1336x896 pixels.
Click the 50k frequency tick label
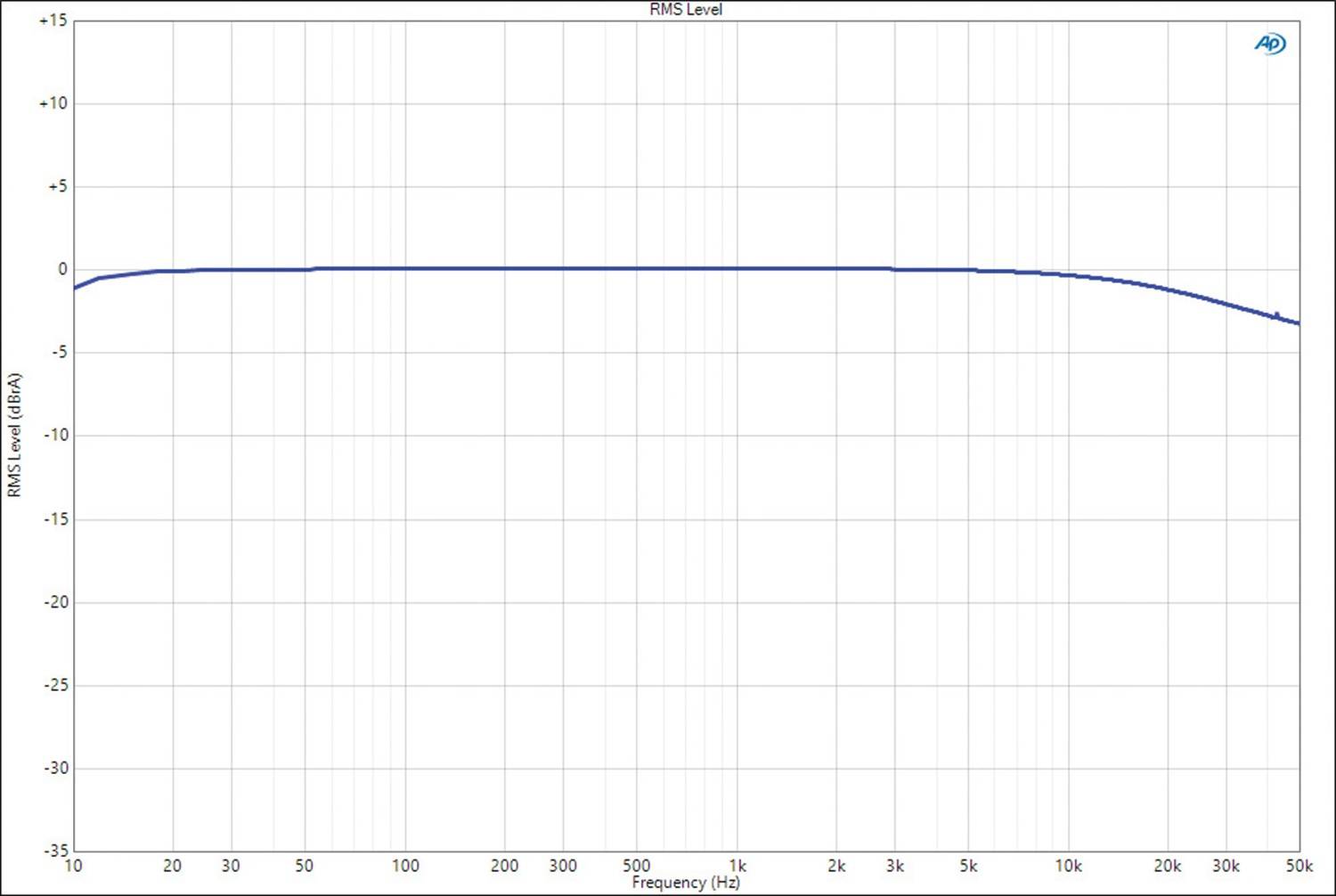coord(1299,866)
